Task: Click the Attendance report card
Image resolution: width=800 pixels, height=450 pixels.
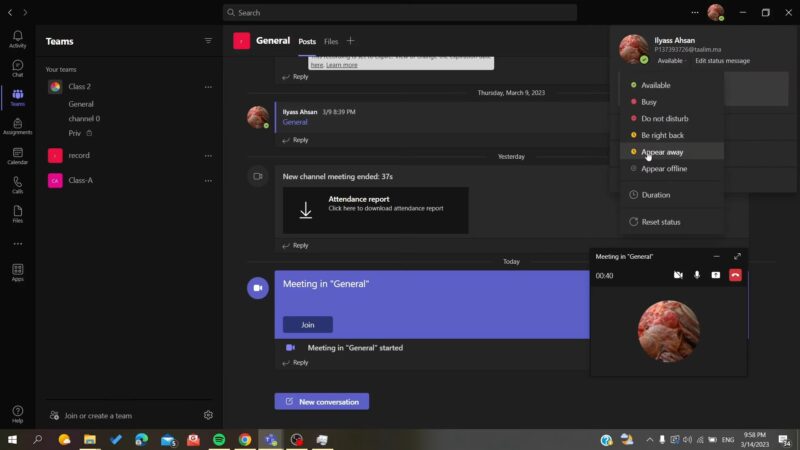Action: 376,210
